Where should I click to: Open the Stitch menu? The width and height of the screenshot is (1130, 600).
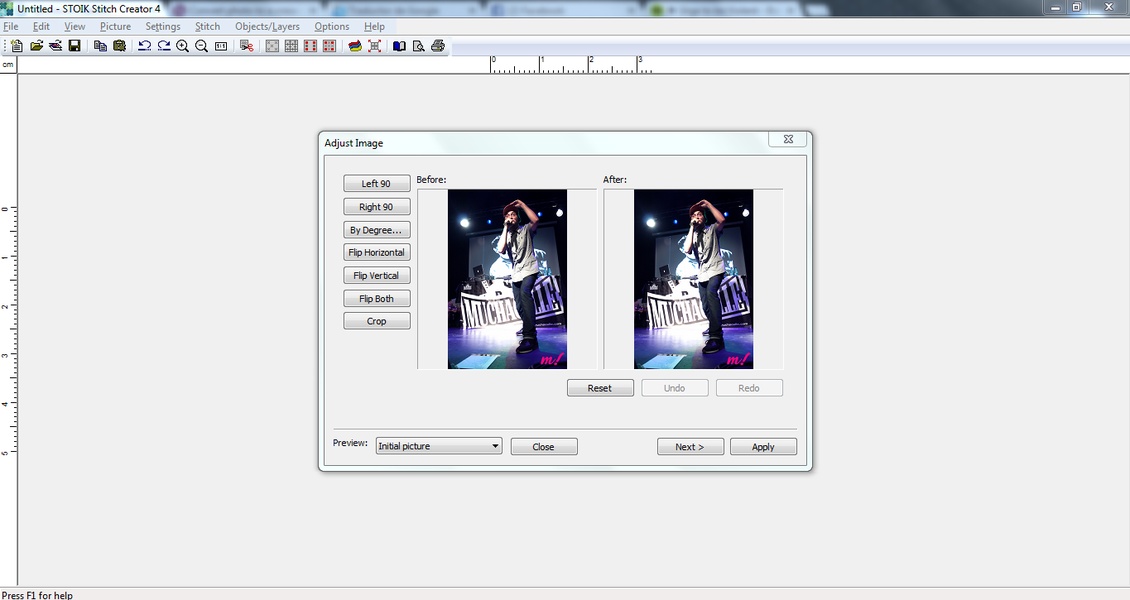[x=207, y=26]
